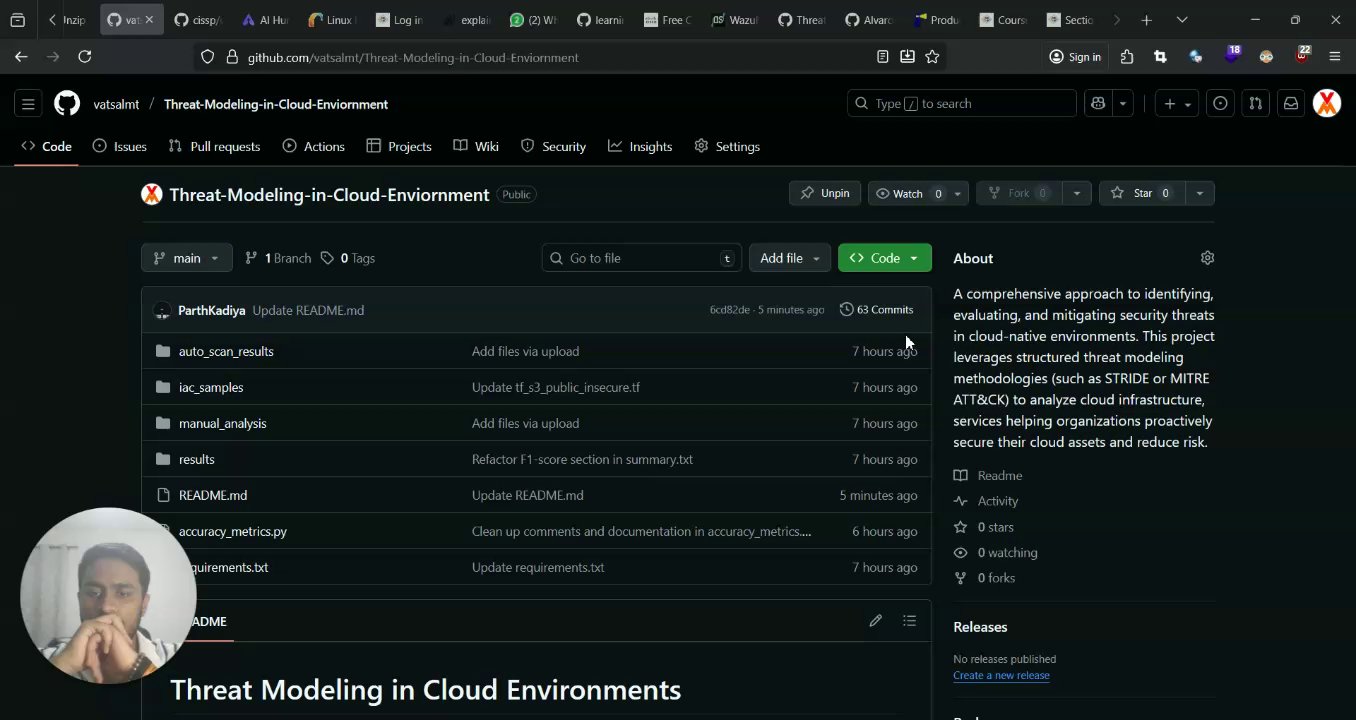Screen dimensions: 1356x720
Task: Open the Pull requests tab
Action: (x=214, y=146)
